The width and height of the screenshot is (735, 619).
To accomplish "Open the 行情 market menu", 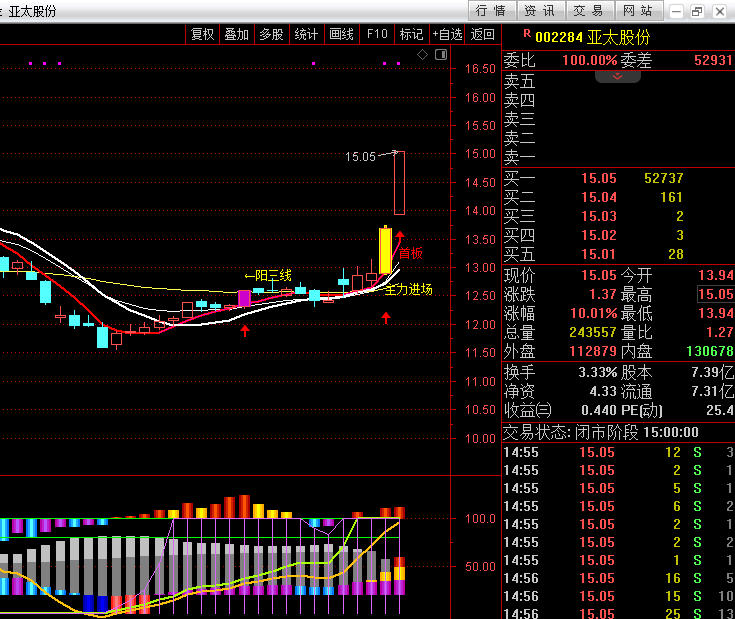I will point(491,11).
